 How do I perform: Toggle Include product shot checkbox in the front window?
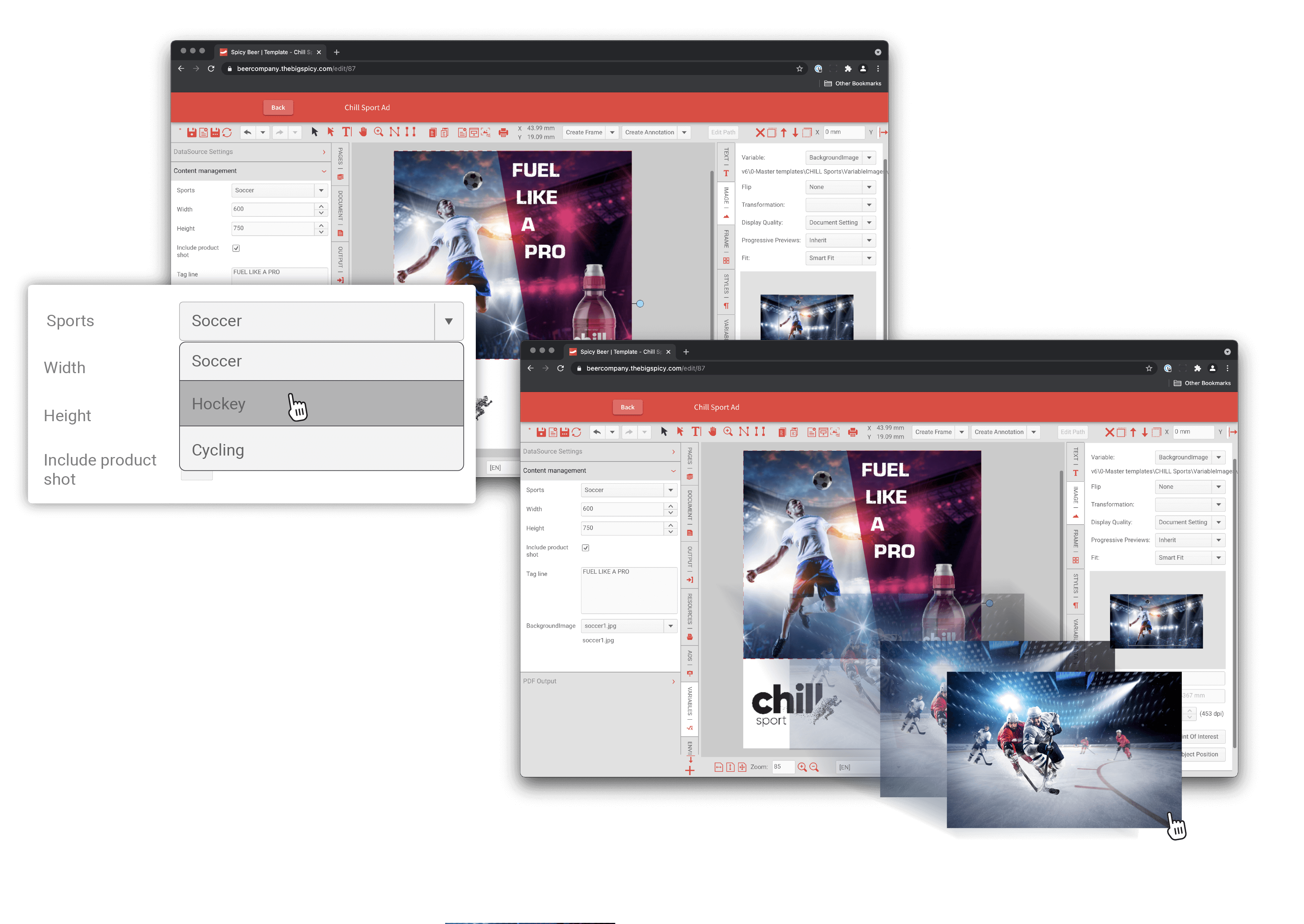pyautogui.click(x=586, y=548)
